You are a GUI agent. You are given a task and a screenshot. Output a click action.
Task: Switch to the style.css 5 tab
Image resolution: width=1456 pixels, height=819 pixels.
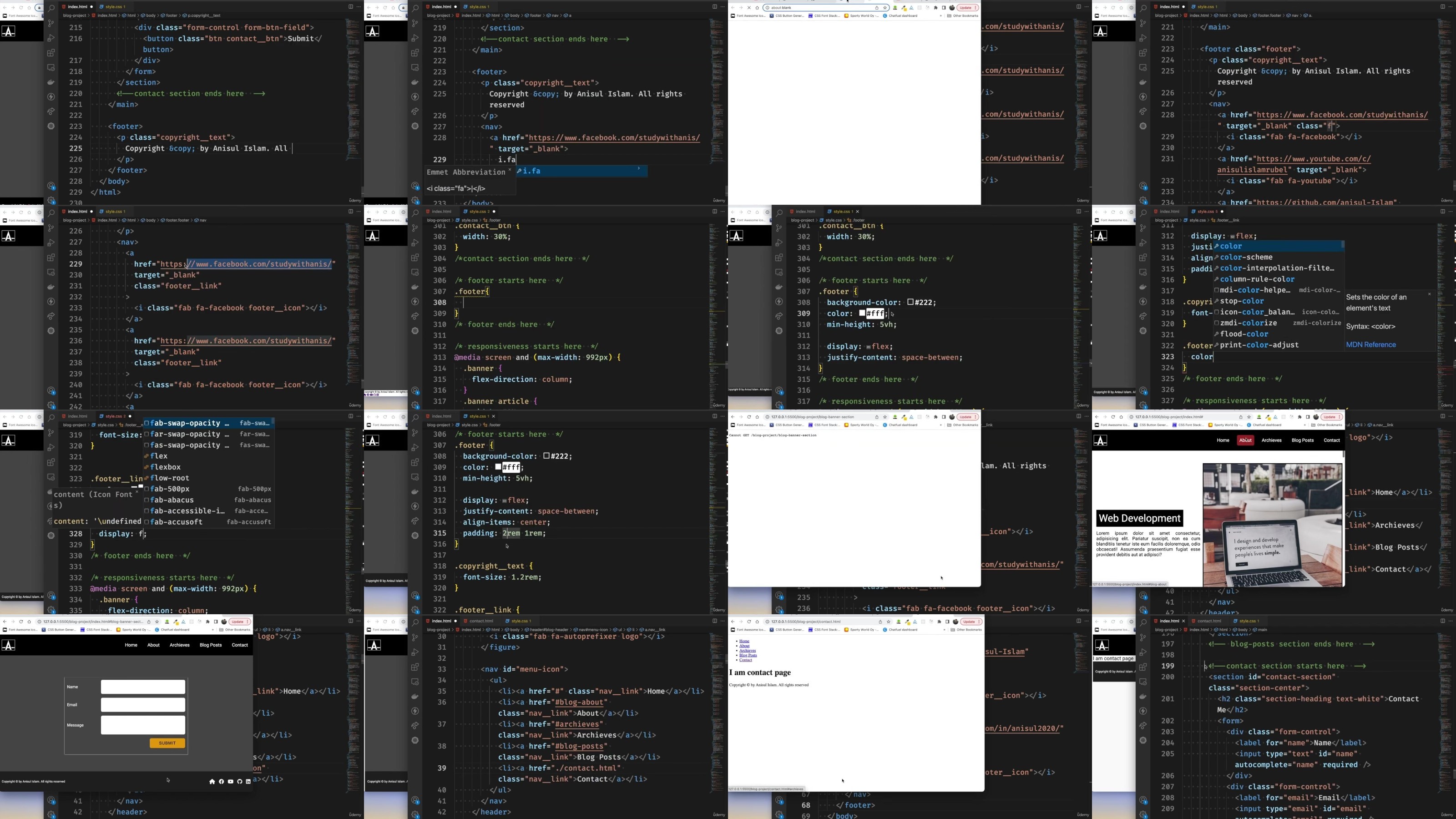click(x=1206, y=212)
